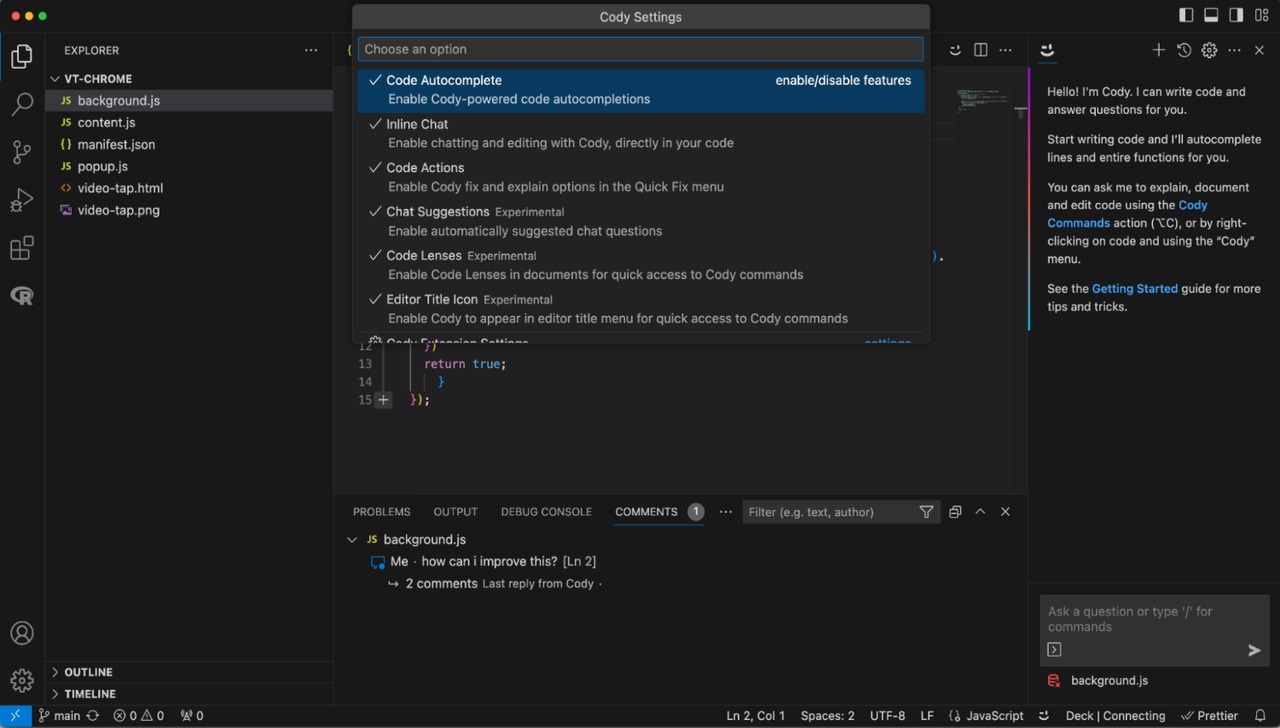The width and height of the screenshot is (1280, 728).
Task: Start a new Cody chat with plus icon
Action: coord(1158,50)
